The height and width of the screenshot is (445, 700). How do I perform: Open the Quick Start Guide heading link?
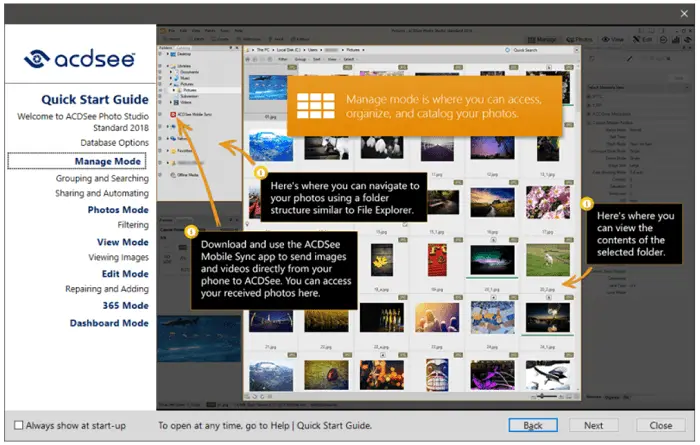(95, 100)
